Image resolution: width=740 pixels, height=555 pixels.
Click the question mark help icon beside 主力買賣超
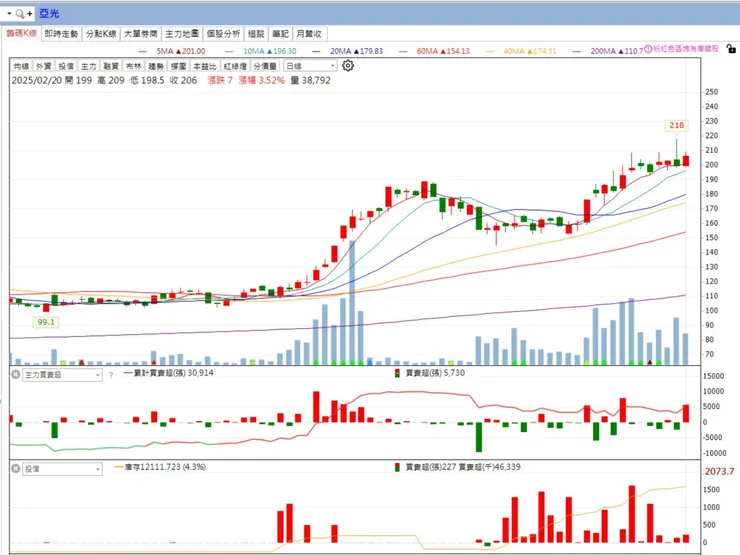pyautogui.click(x=111, y=375)
